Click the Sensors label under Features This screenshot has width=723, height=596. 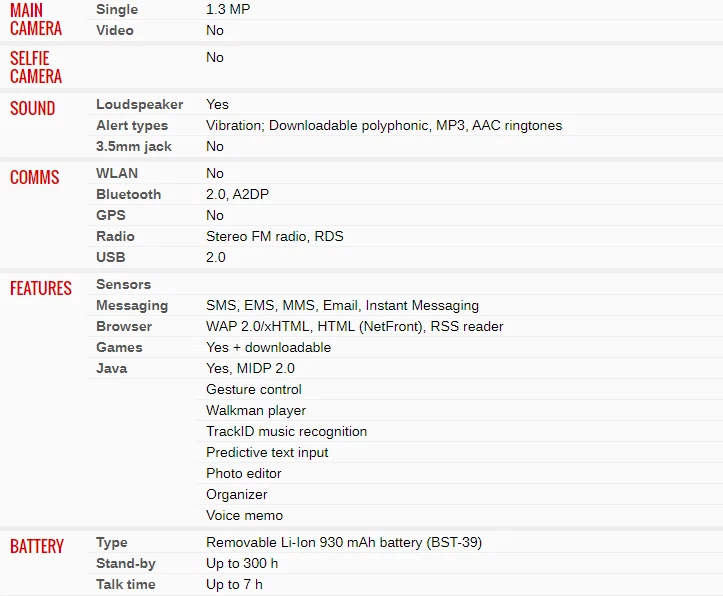[123, 284]
